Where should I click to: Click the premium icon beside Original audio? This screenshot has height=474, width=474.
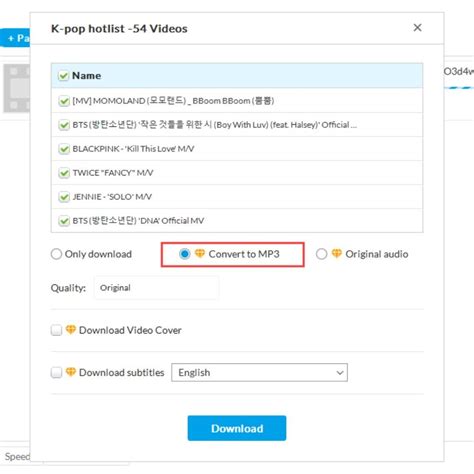(337, 253)
